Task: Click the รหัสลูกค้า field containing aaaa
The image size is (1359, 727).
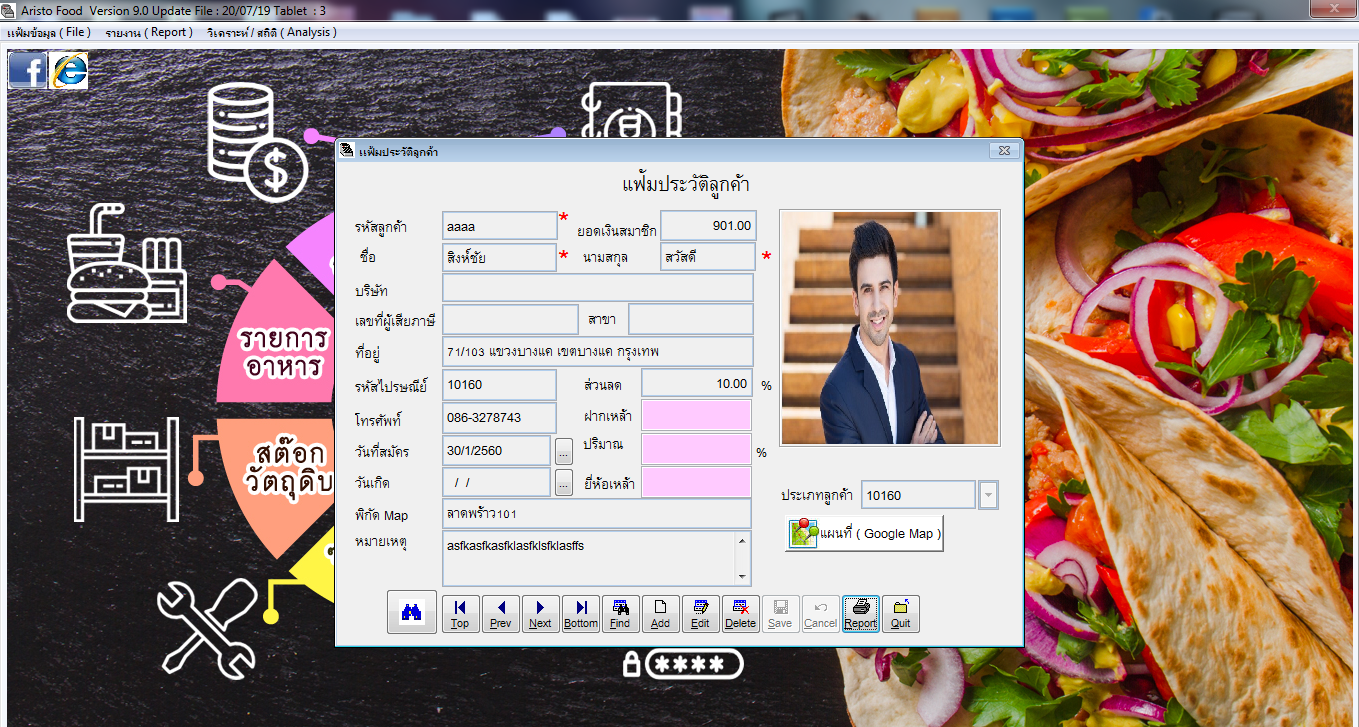Action: [500, 226]
